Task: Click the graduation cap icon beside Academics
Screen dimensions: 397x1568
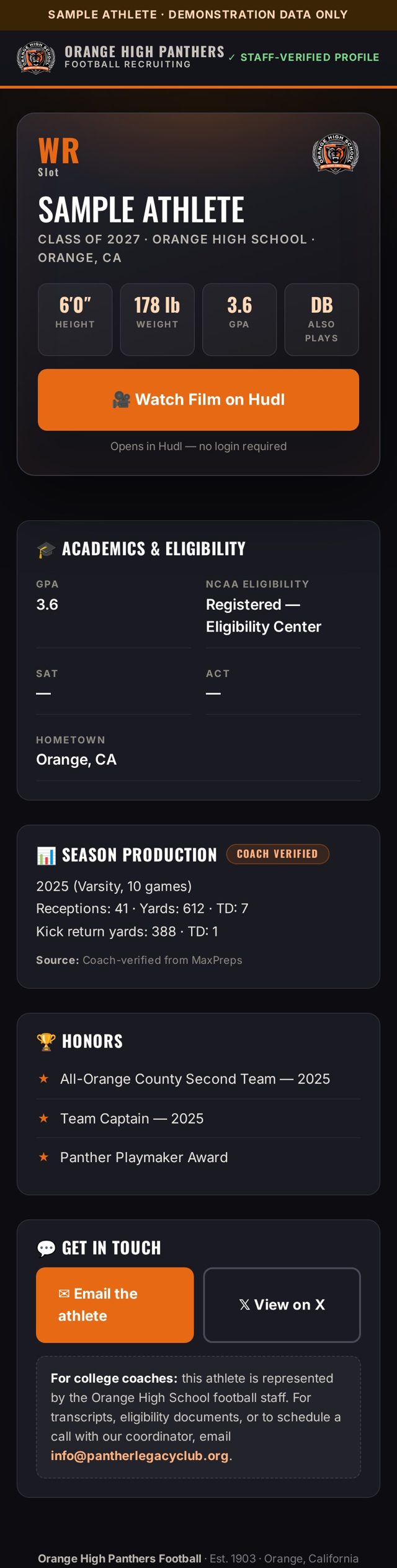Action: [46, 549]
